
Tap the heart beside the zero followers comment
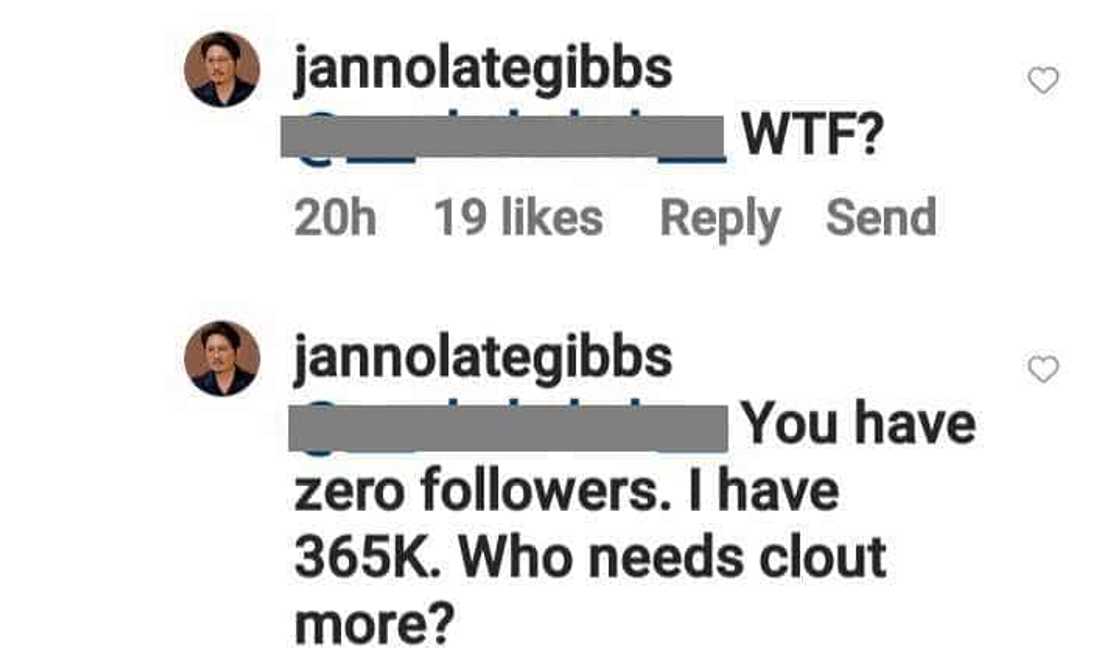click(1043, 370)
